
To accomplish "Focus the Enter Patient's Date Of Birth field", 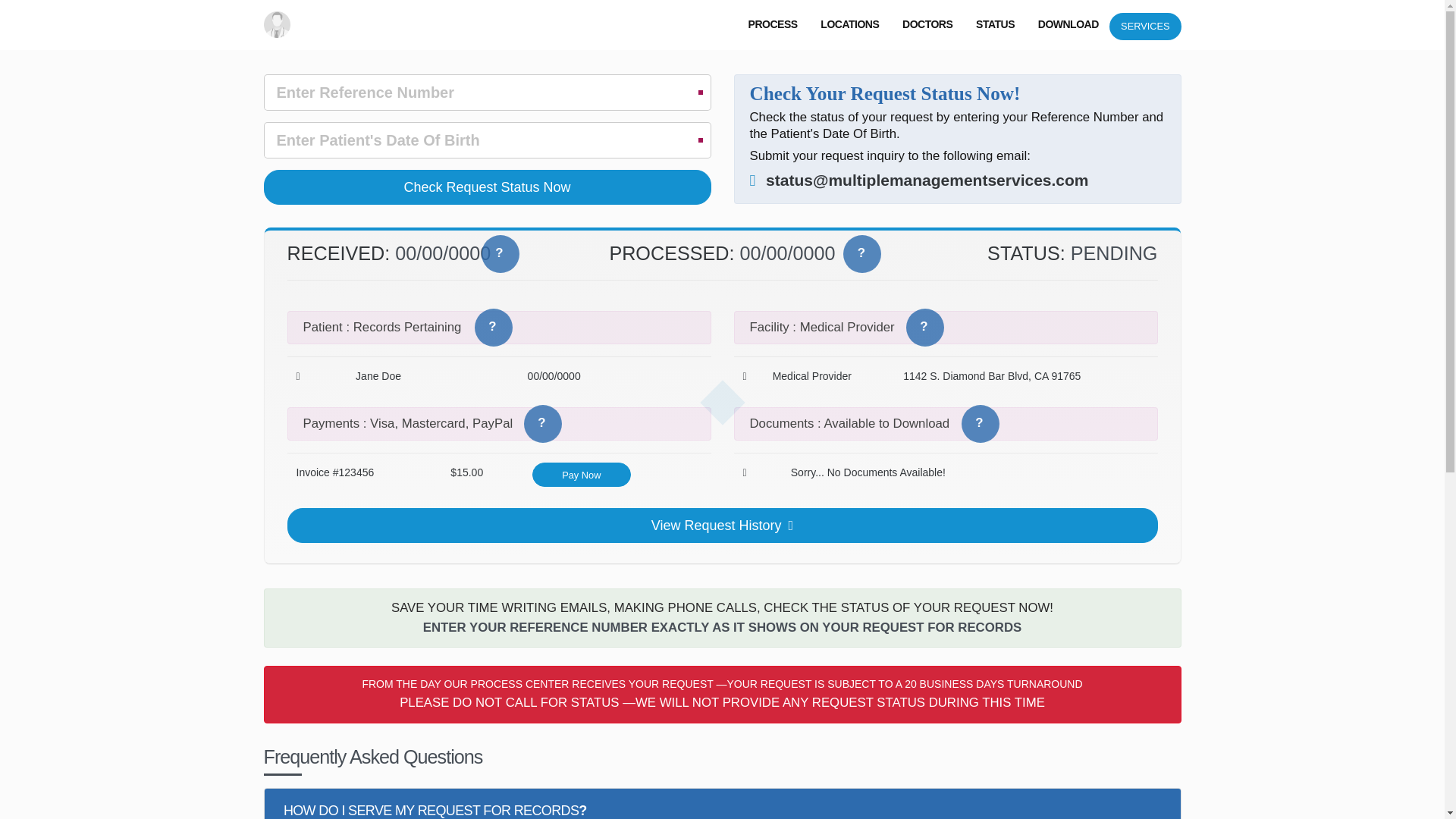I will click(x=488, y=140).
